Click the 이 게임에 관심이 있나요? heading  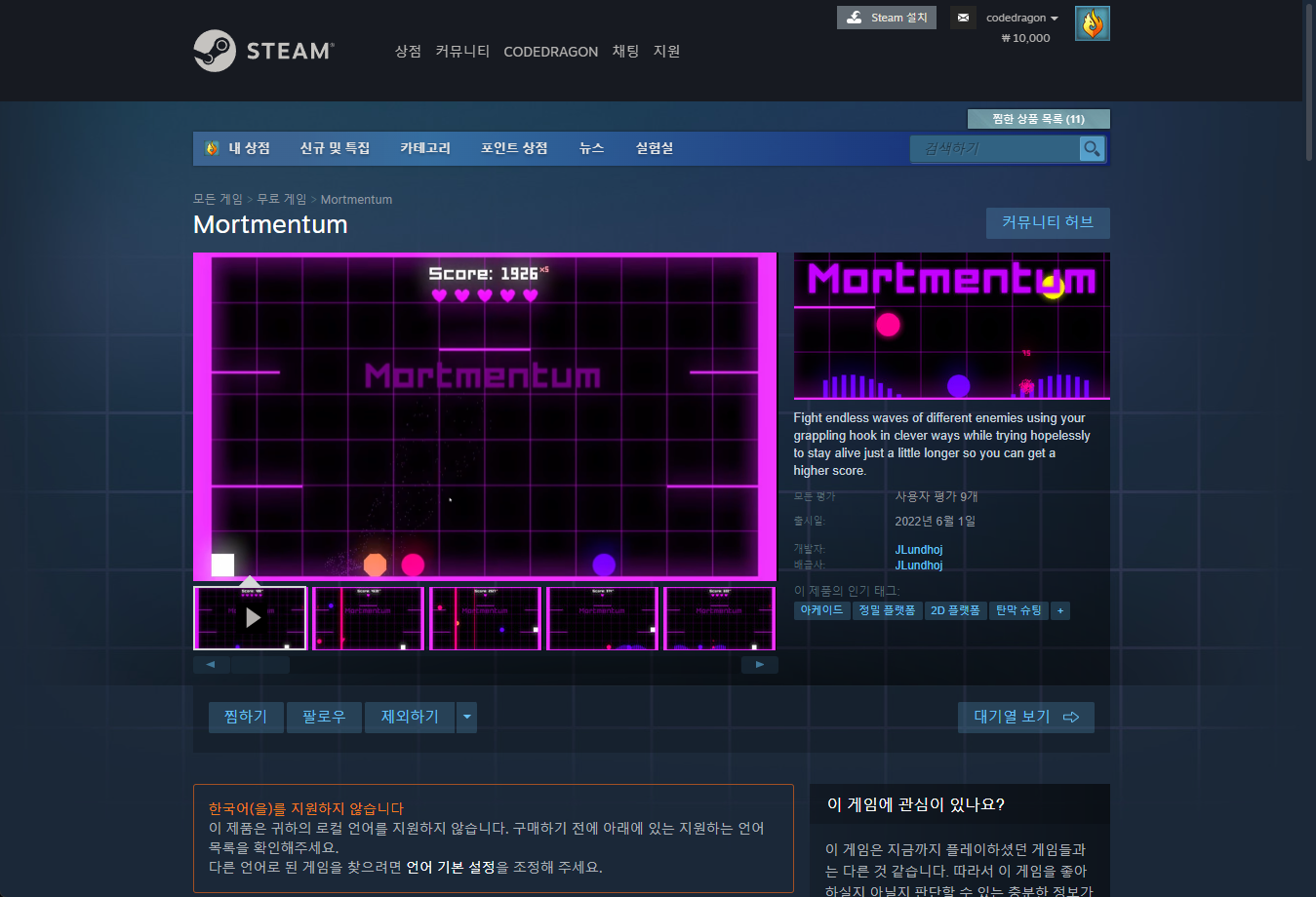pyautogui.click(x=916, y=804)
